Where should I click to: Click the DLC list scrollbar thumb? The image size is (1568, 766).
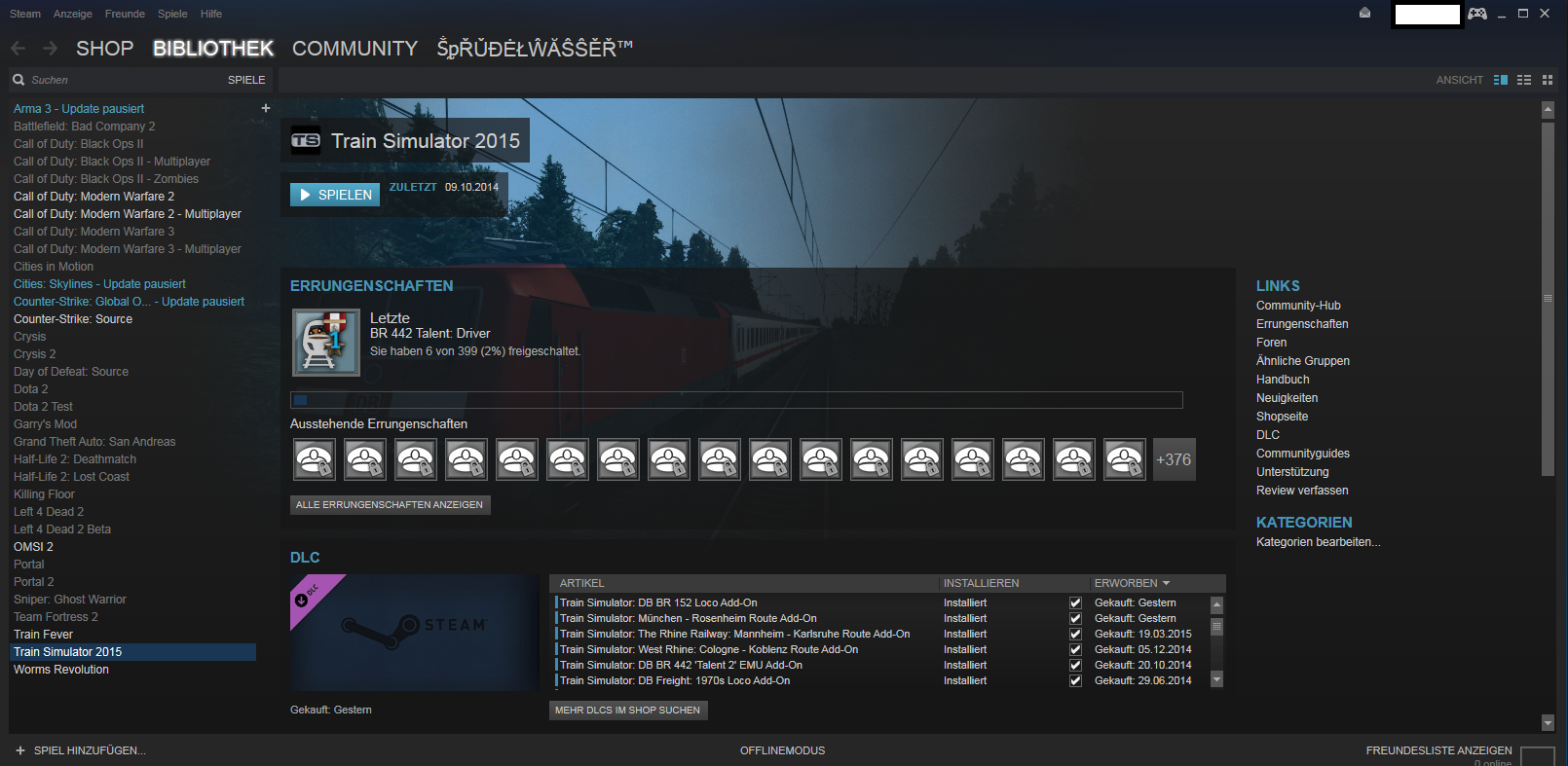pyautogui.click(x=1216, y=627)
